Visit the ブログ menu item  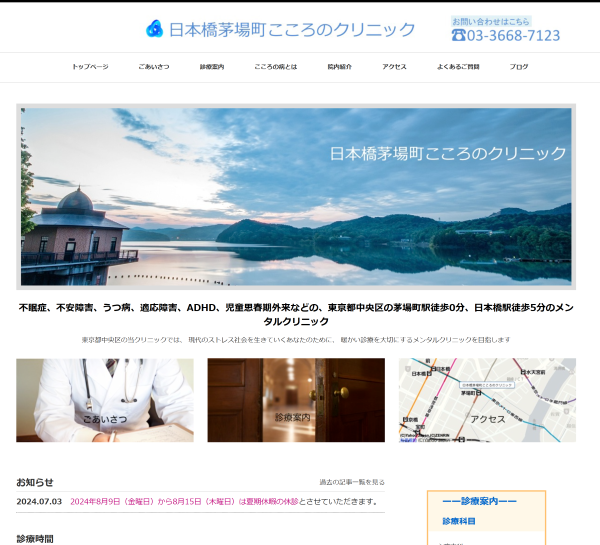pos(519,67)
